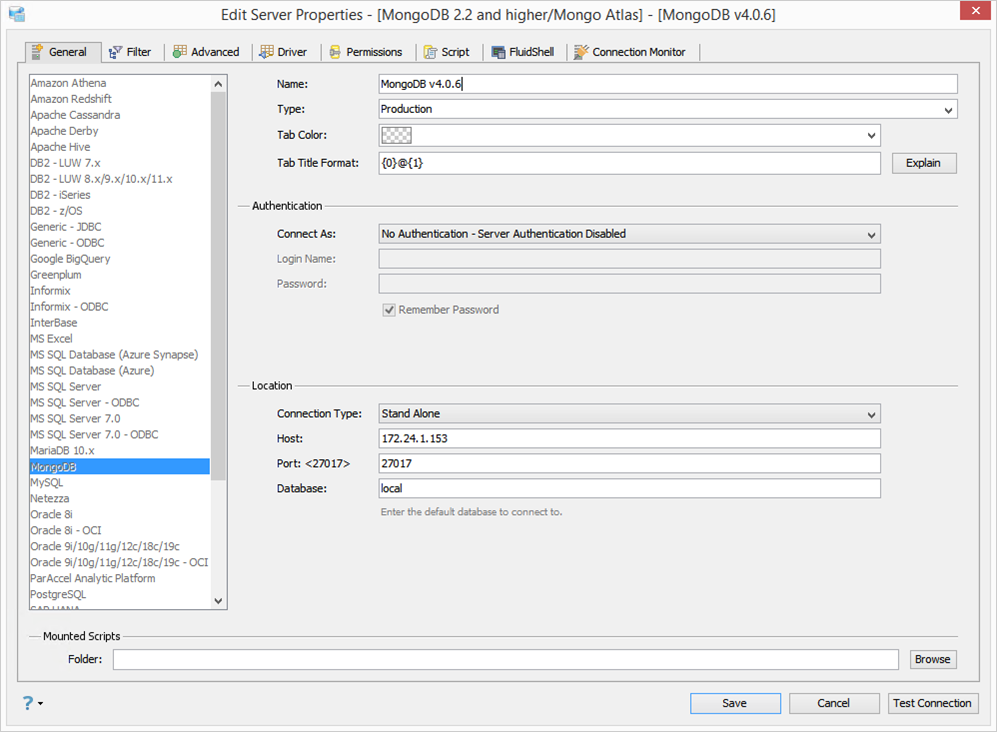Click the Database field showing local
The image size is (997, 732).
(x=629, y=488)
